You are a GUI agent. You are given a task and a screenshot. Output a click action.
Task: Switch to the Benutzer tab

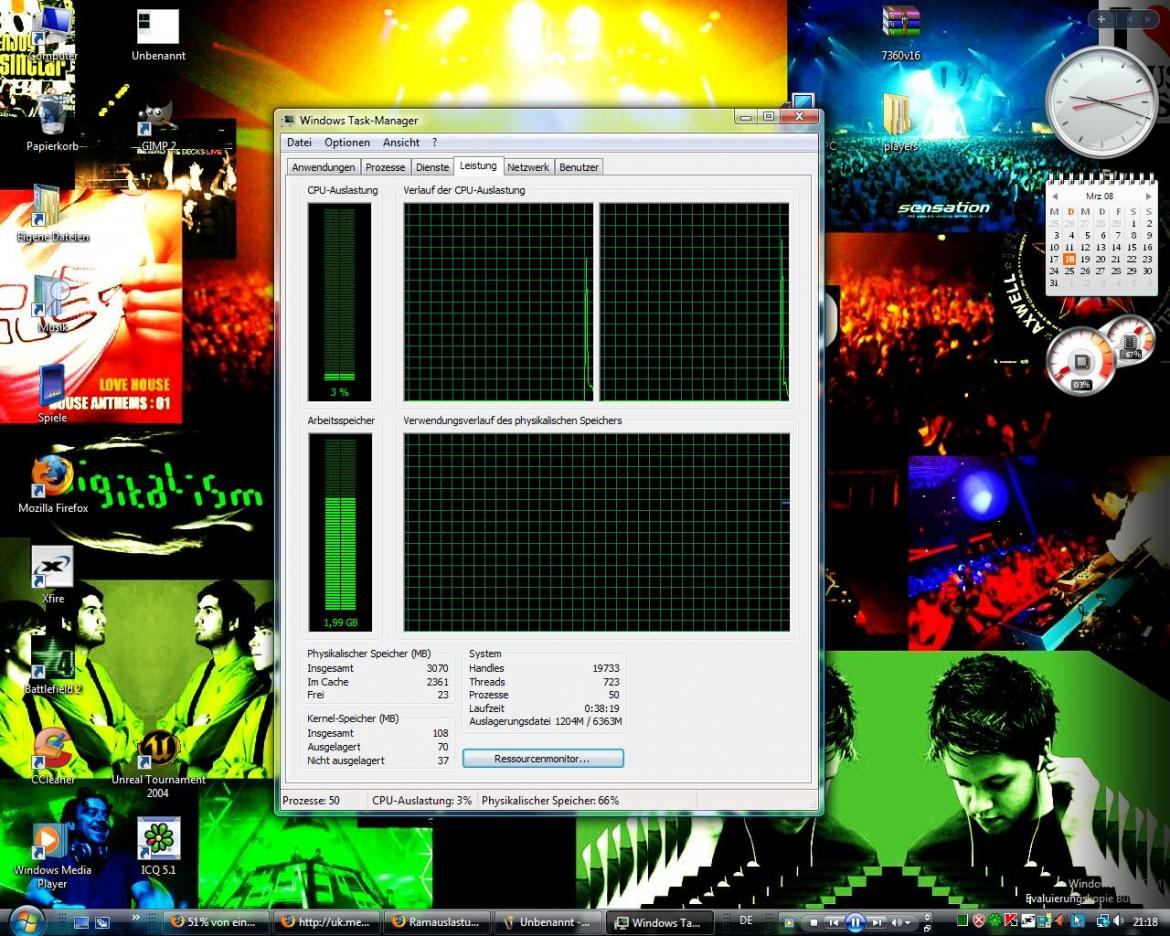pyautogui.click(x=578, y=167)
